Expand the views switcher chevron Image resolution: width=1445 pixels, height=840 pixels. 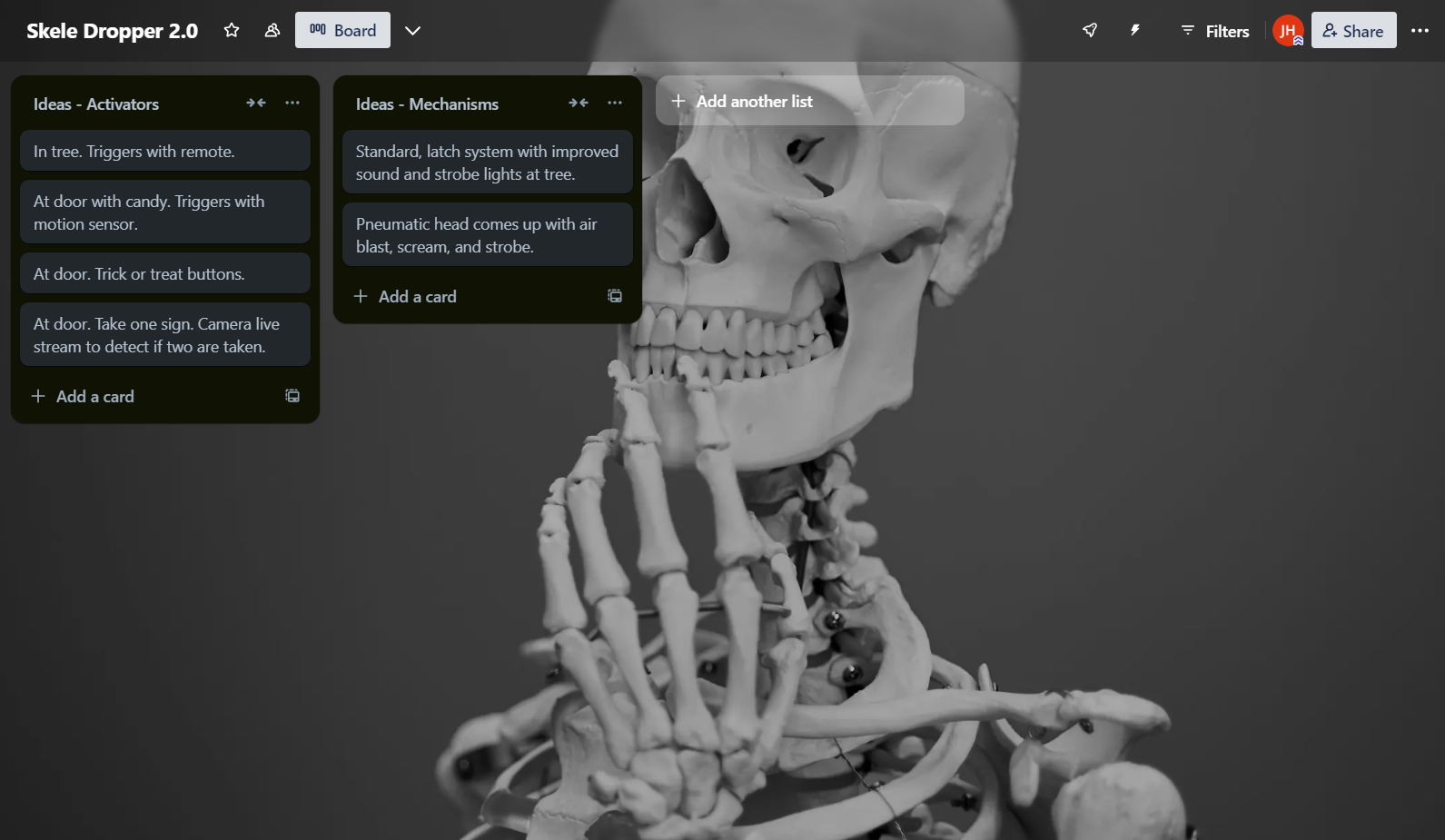pyautogui.click(x=412, y=30)
